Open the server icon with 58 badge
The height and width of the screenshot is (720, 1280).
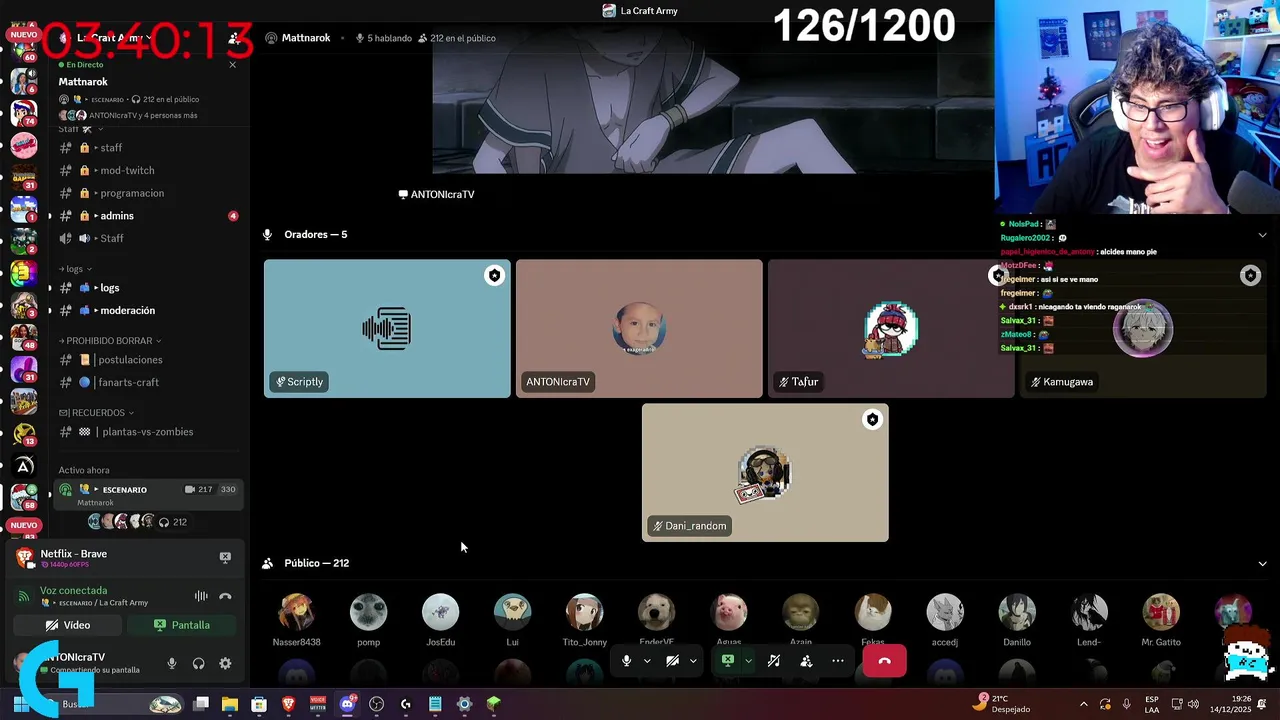coord(23,495)
